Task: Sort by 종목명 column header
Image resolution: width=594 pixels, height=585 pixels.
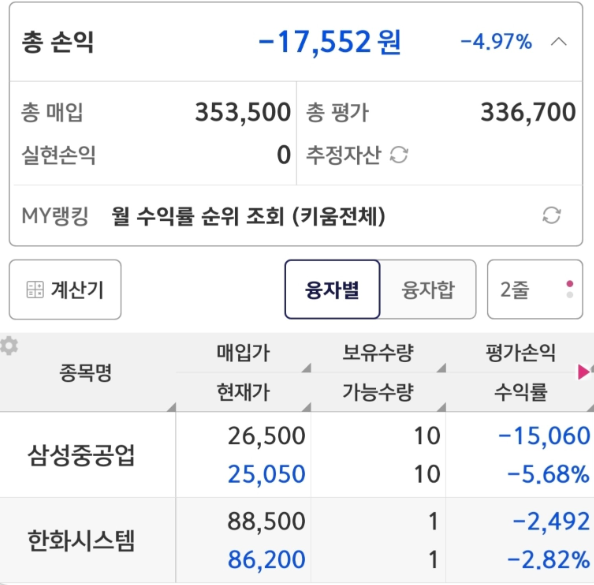Action: tap(86, 372)
